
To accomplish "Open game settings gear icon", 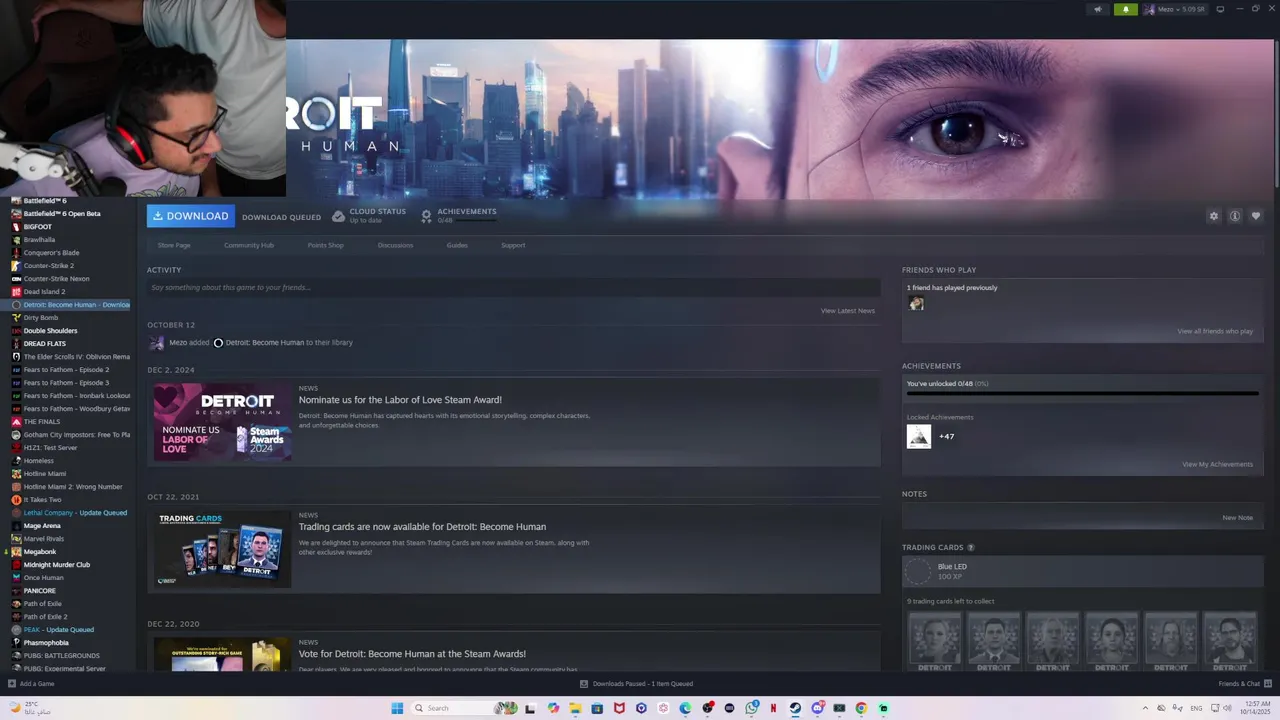I will click(x=1214, y=216).
